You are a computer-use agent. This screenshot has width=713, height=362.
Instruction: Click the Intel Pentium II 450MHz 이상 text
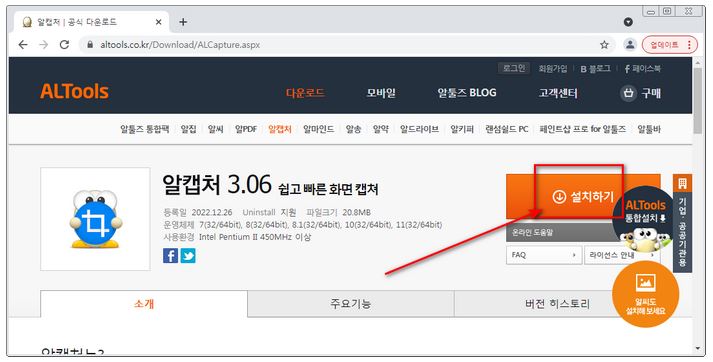click(x=255, y=237)
